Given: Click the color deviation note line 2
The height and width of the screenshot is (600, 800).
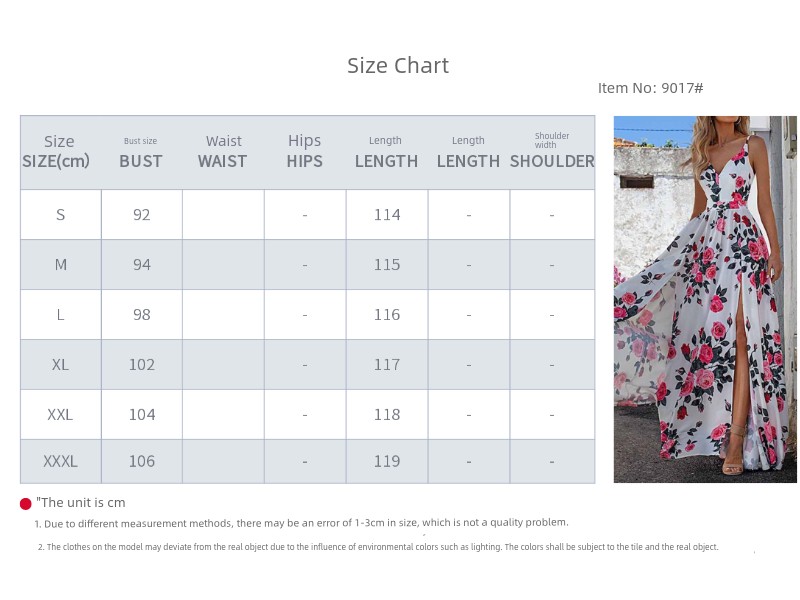Looking at the screenshot, I should coord(378,547).
